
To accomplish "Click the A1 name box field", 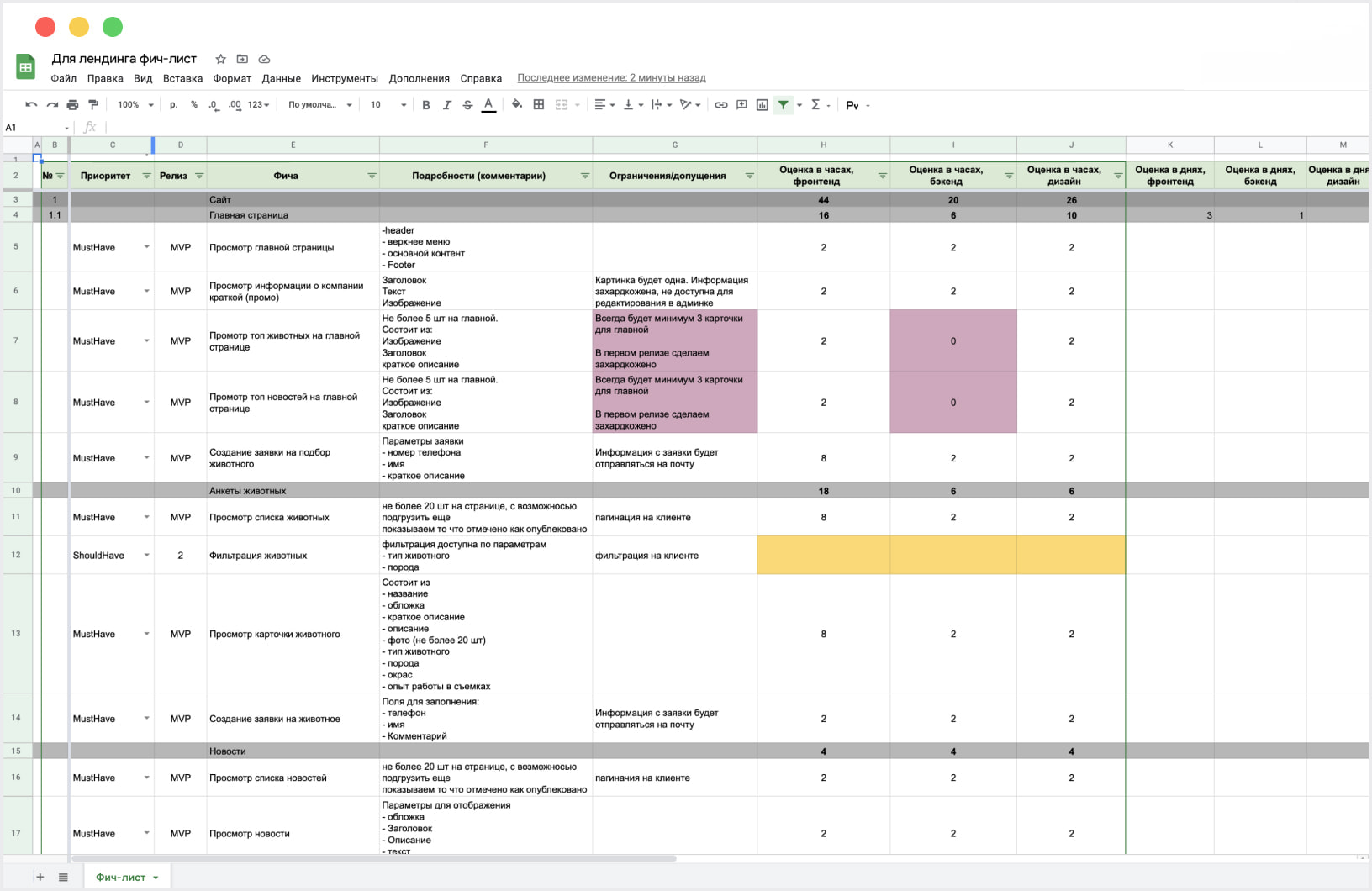I will click(x=34, y=128).
